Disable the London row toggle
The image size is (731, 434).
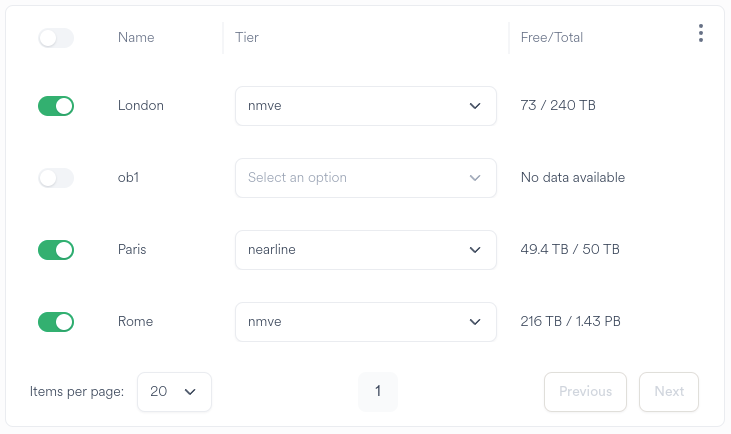click(x=56, y=106)
